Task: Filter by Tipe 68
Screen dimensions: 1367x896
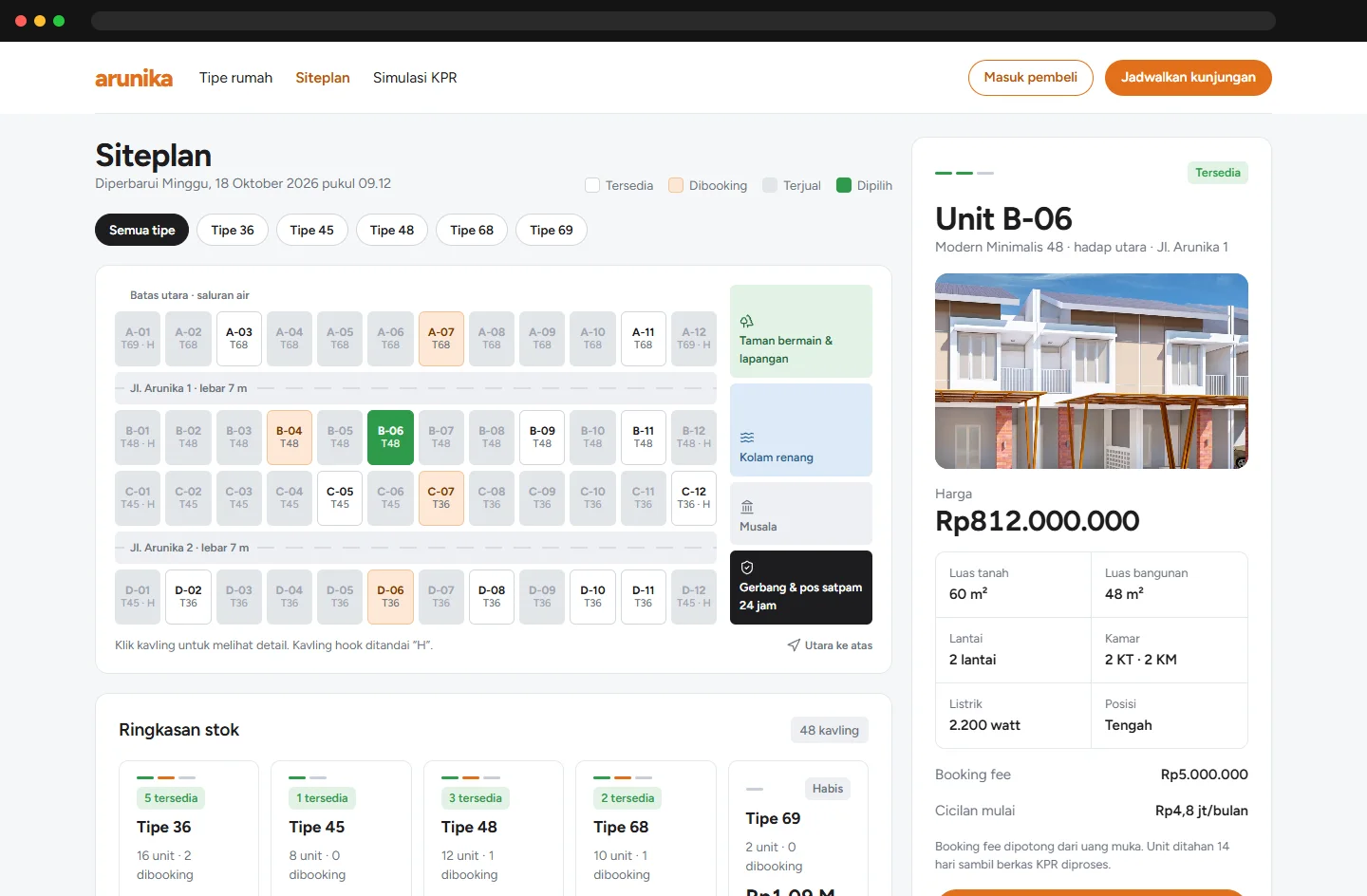Action: click(x=472, y=230)
